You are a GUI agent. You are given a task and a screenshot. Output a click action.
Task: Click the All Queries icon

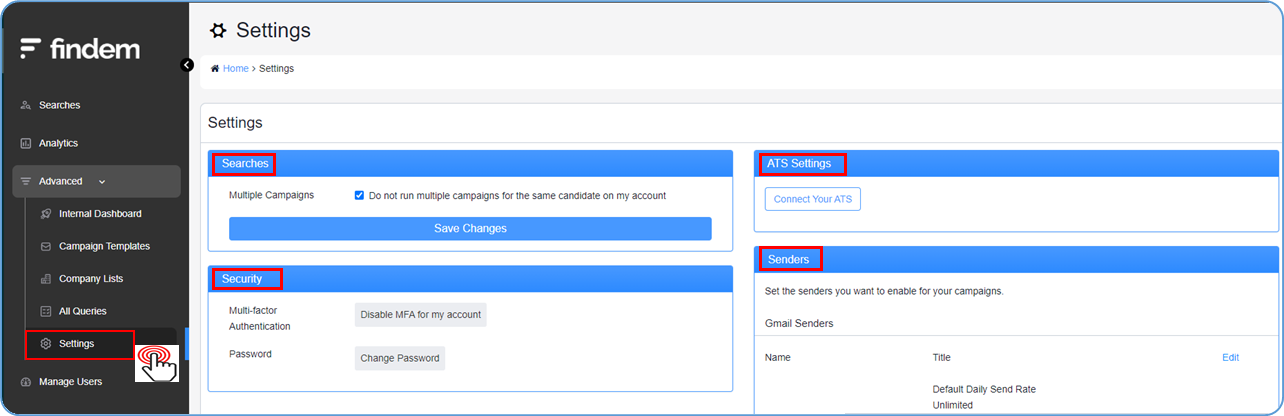click(46, 311)
